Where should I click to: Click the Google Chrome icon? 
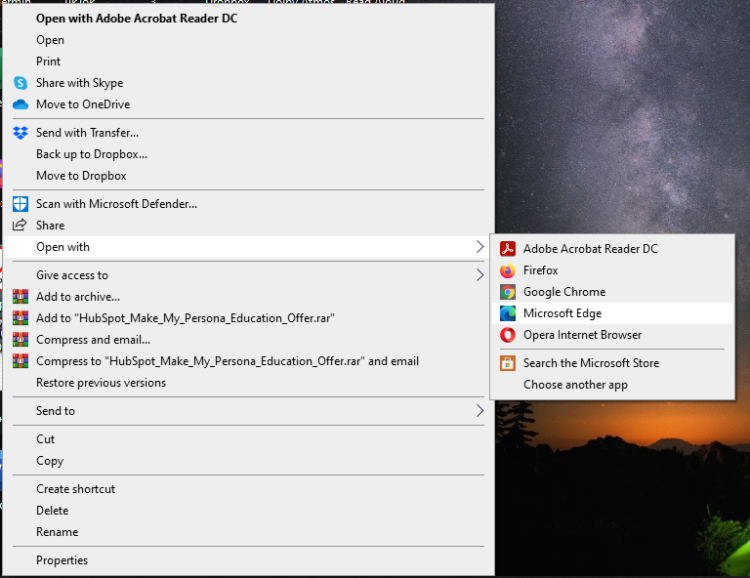507,292
